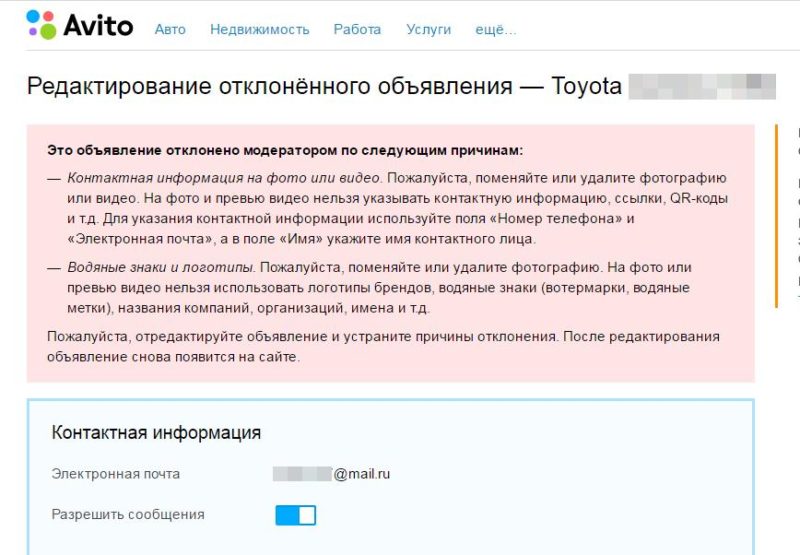Click the Разрешить сообщения label
Viewport: 800px width, 555px height.
(x=128, y=515)
